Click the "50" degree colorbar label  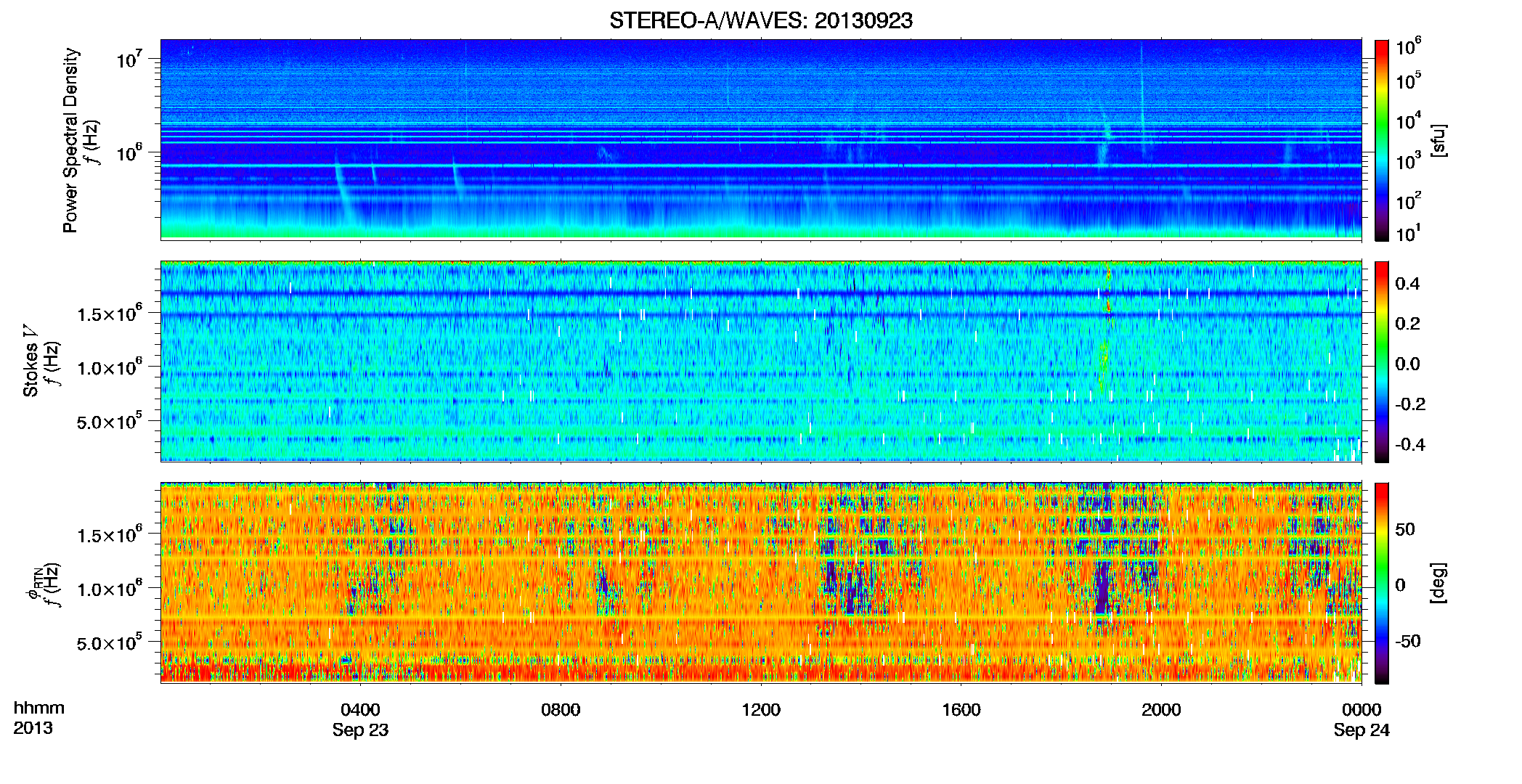tap(1405, 529)
